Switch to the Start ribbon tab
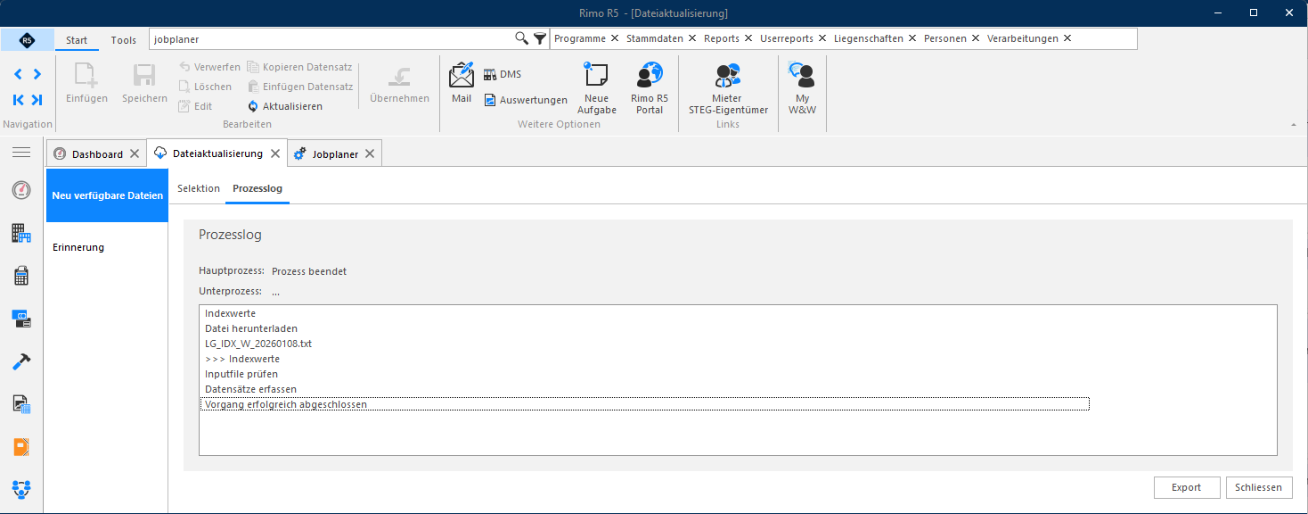1308x514 pixels. pyautogui.click(x=77, y=40)
